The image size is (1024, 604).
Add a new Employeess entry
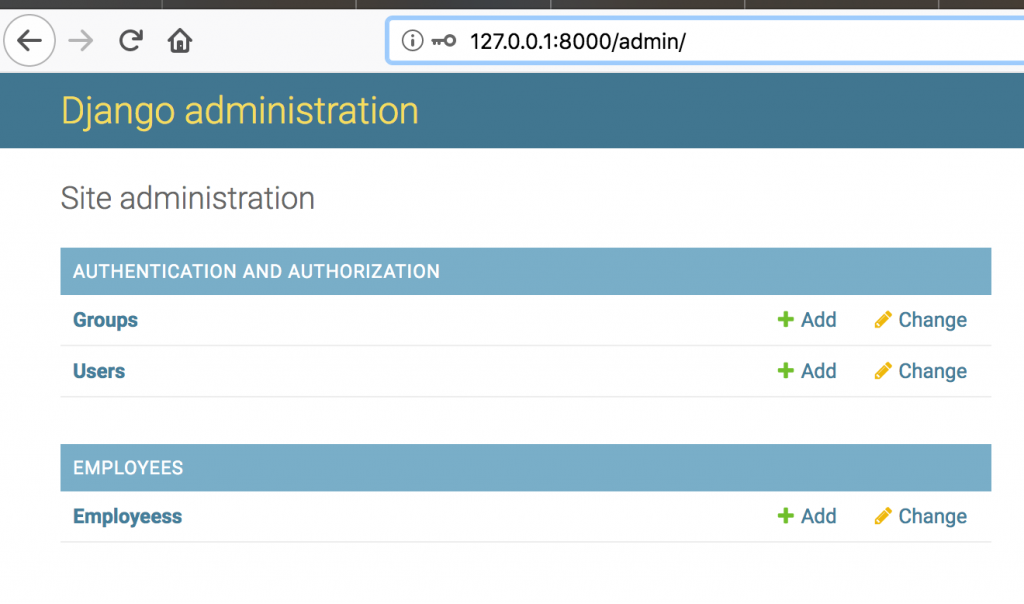[817, 516]
